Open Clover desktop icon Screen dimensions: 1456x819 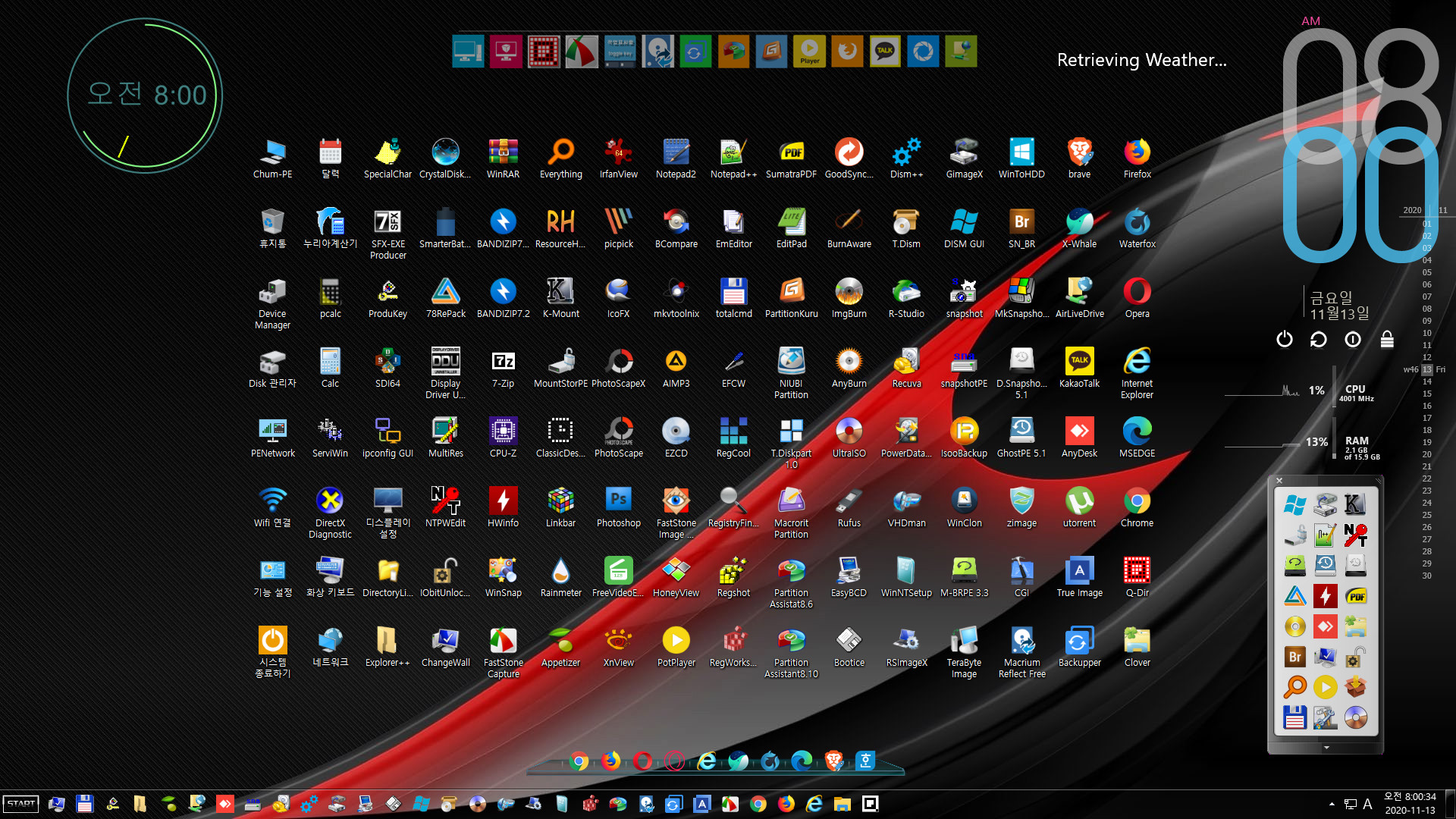click(x=1137, y=648)
